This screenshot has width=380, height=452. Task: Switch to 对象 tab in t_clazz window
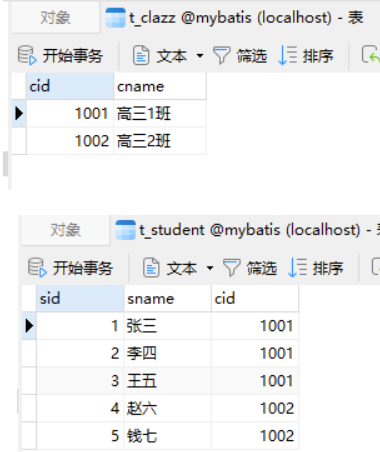pyautogui.click(x=55, y=18)
